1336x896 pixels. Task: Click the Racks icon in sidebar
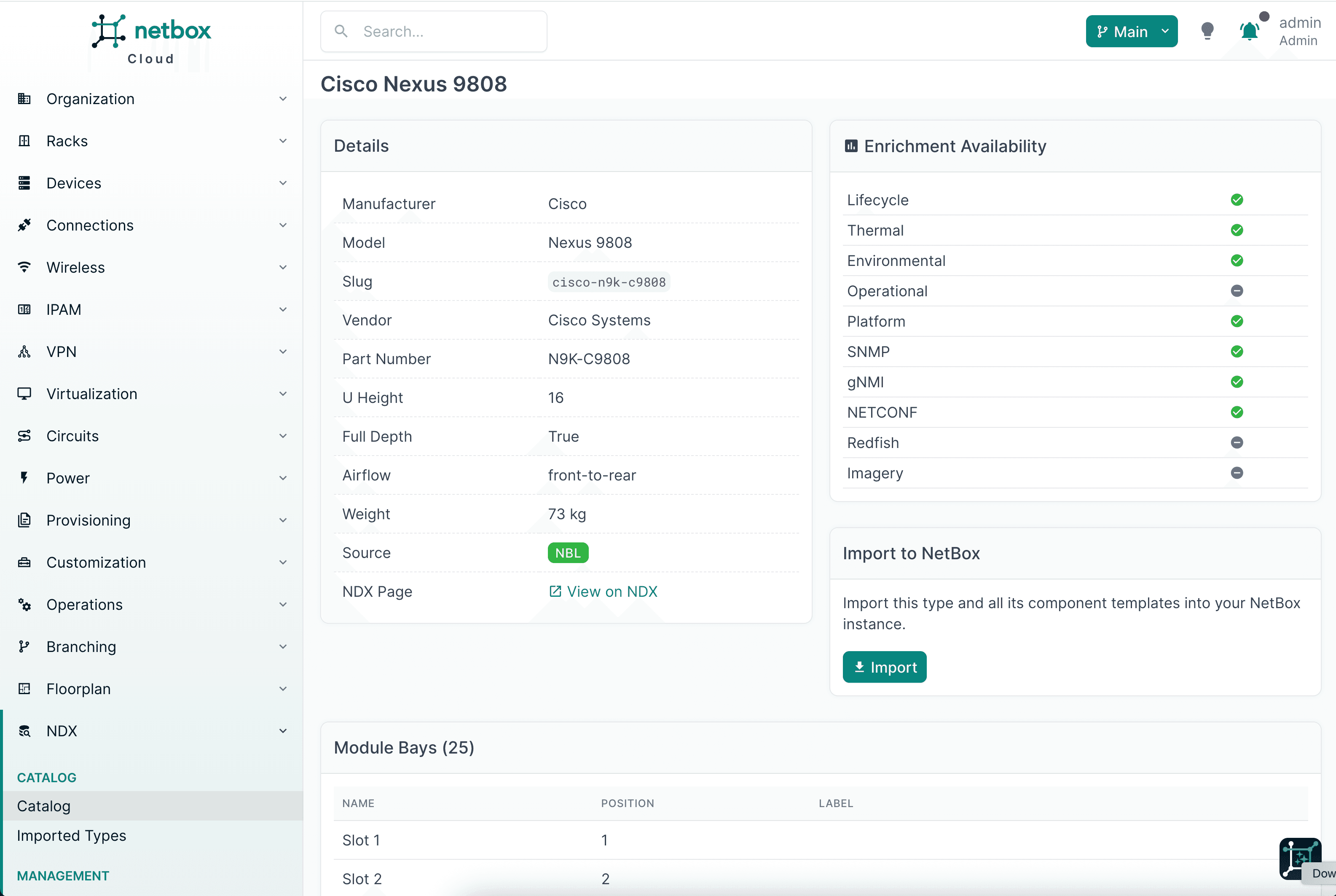pyautogui.click(x=24, y=141)
